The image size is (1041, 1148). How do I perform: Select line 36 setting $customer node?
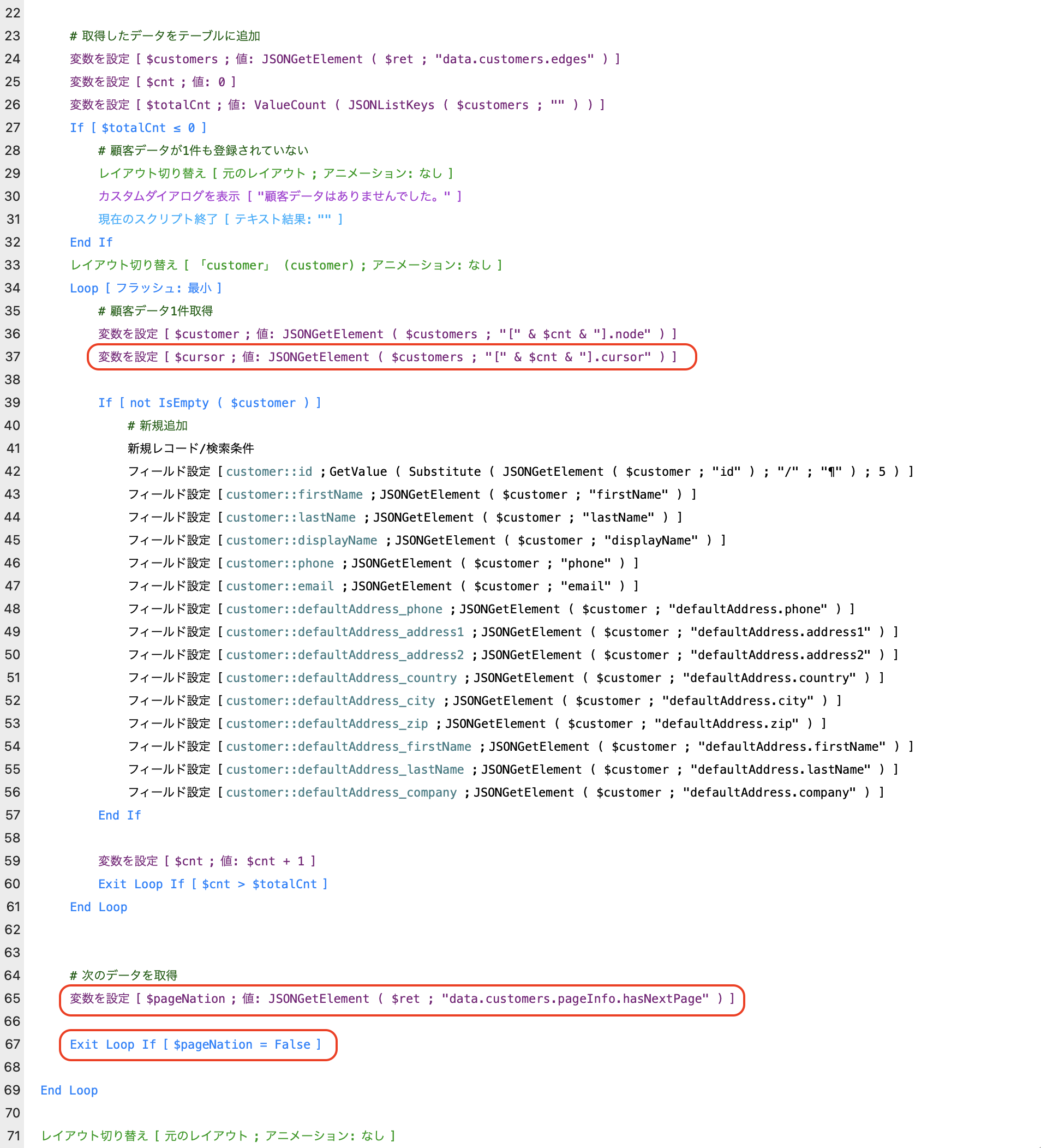click(x=388, y=334)
